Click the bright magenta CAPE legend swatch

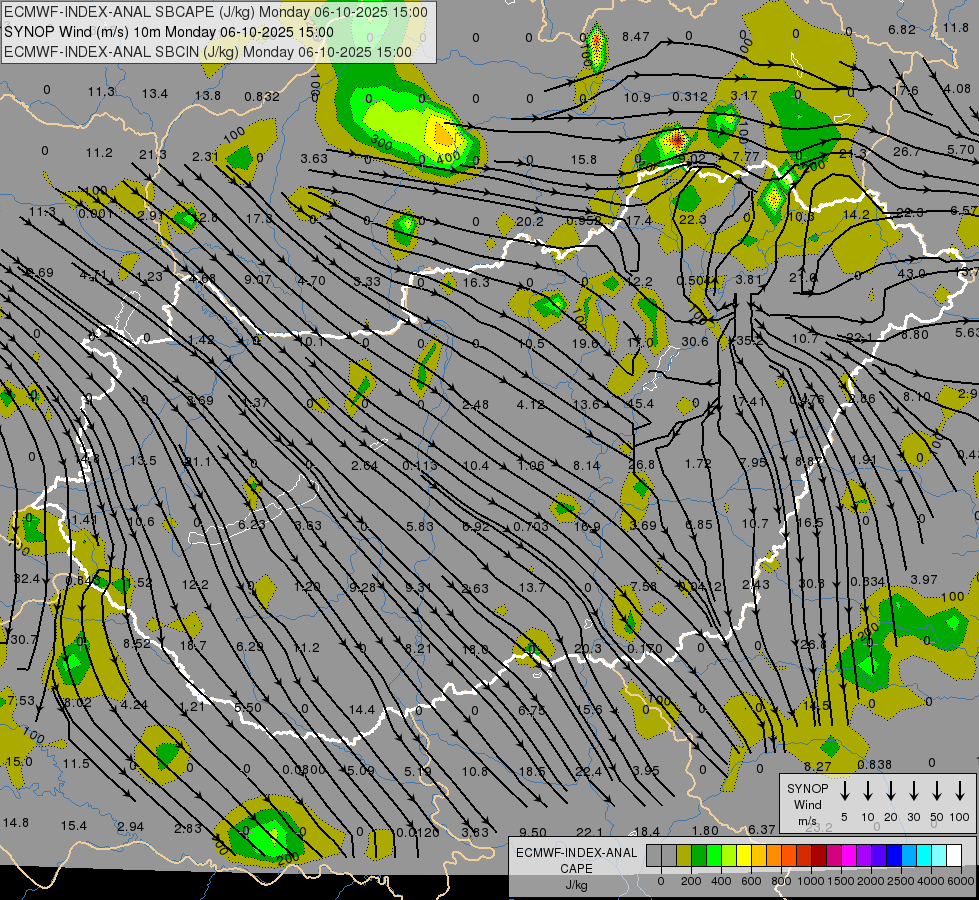coord(850,856)
